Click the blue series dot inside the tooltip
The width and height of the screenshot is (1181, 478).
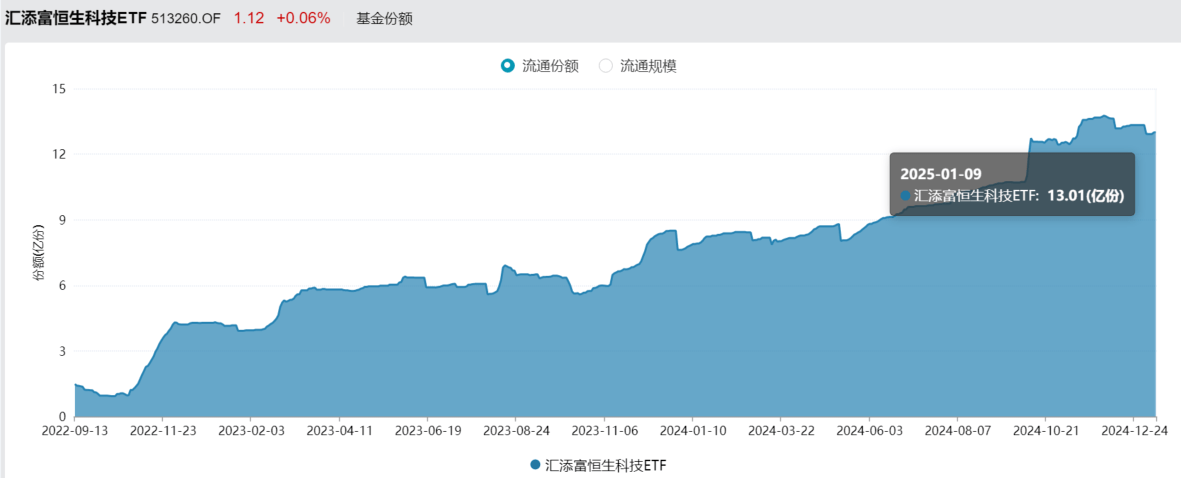905,196
